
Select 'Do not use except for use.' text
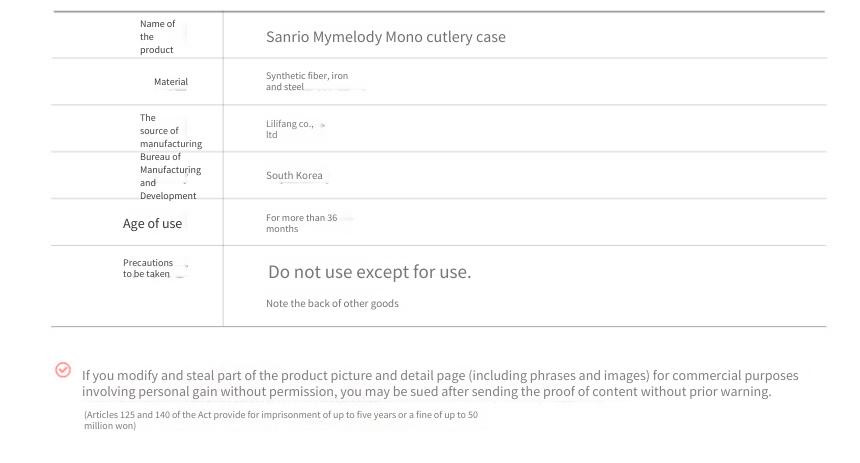tap(369, 272)
